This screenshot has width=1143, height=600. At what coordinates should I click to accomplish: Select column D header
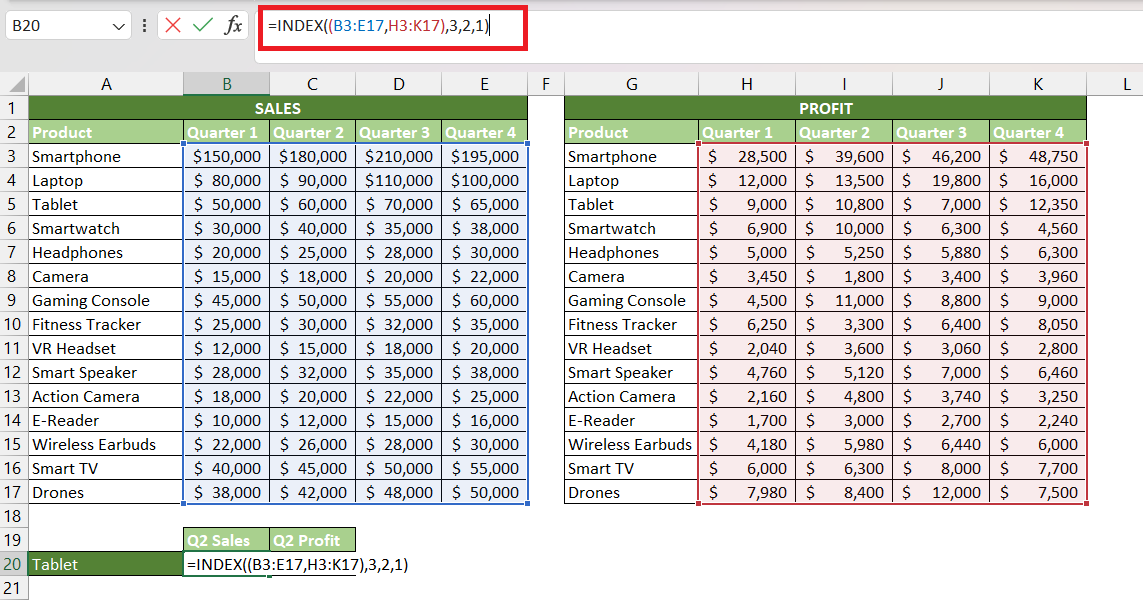399,84
